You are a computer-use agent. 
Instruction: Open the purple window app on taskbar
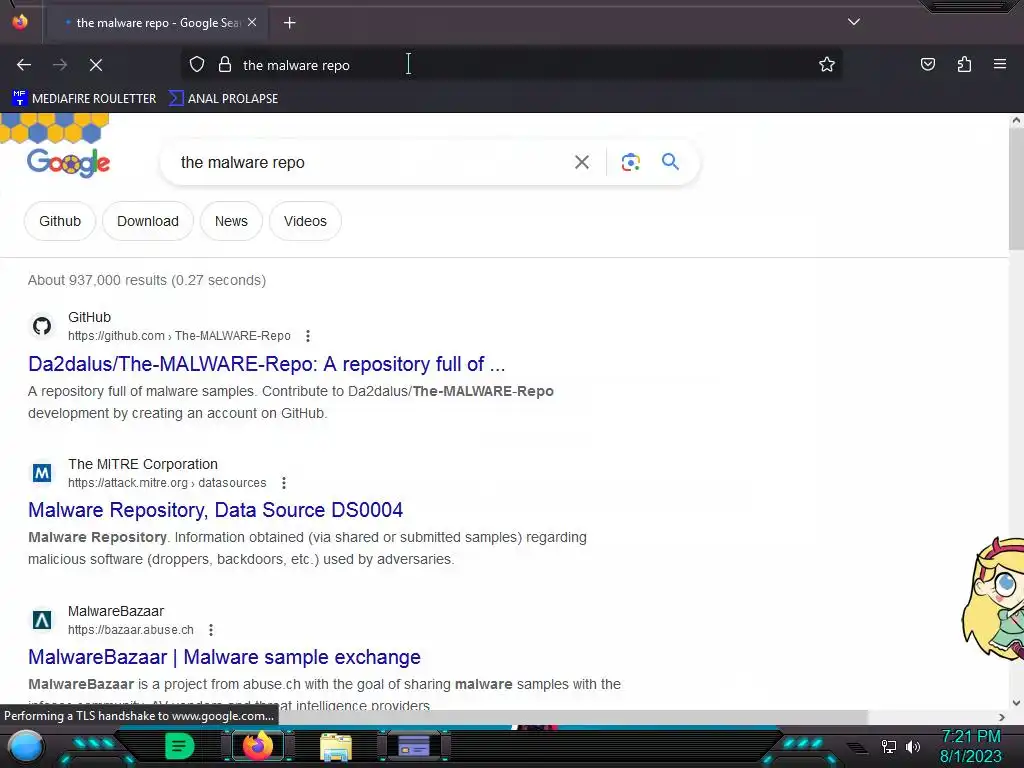[414, 746]
